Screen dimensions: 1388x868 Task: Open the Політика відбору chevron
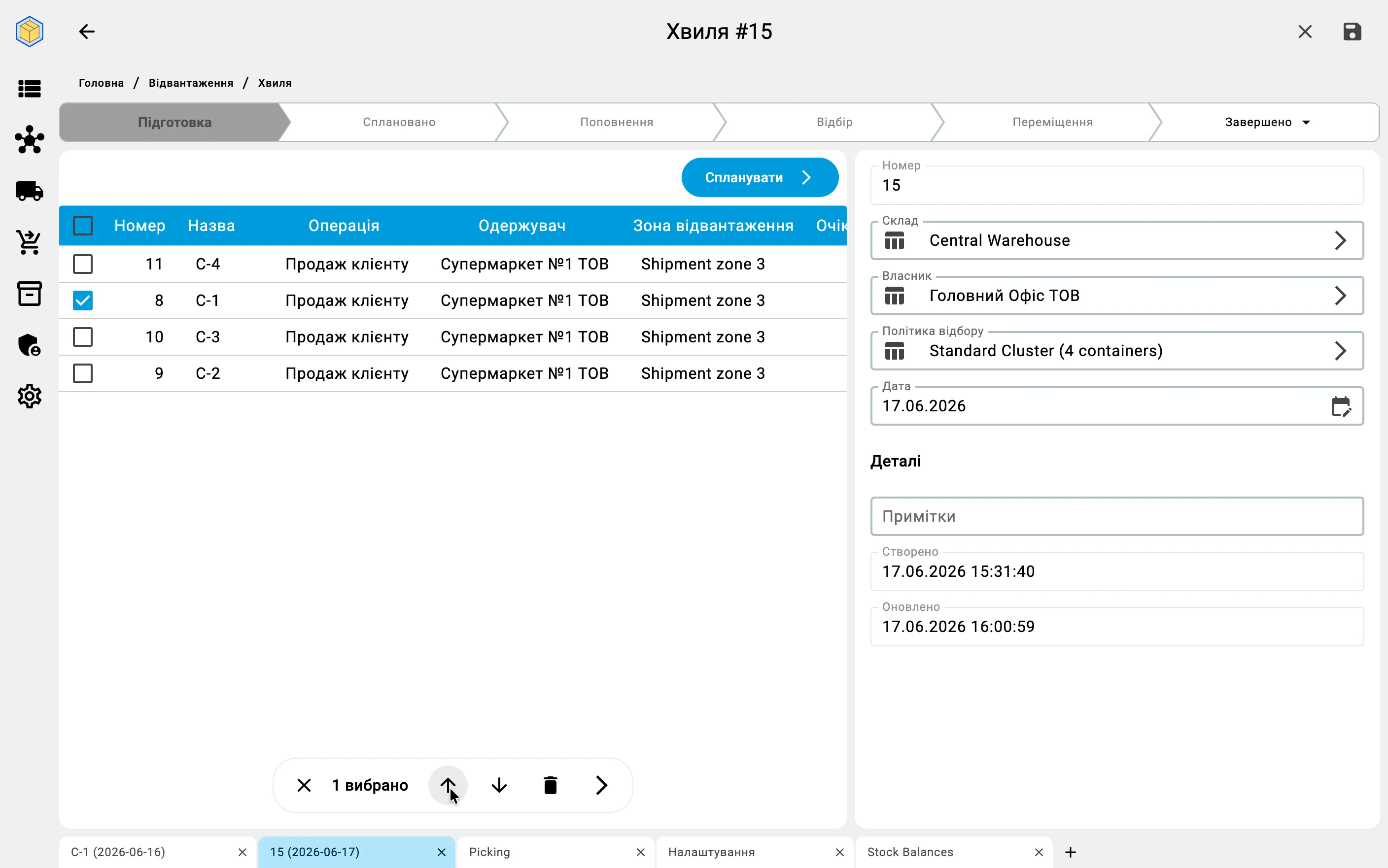(x=1340, y=351)
